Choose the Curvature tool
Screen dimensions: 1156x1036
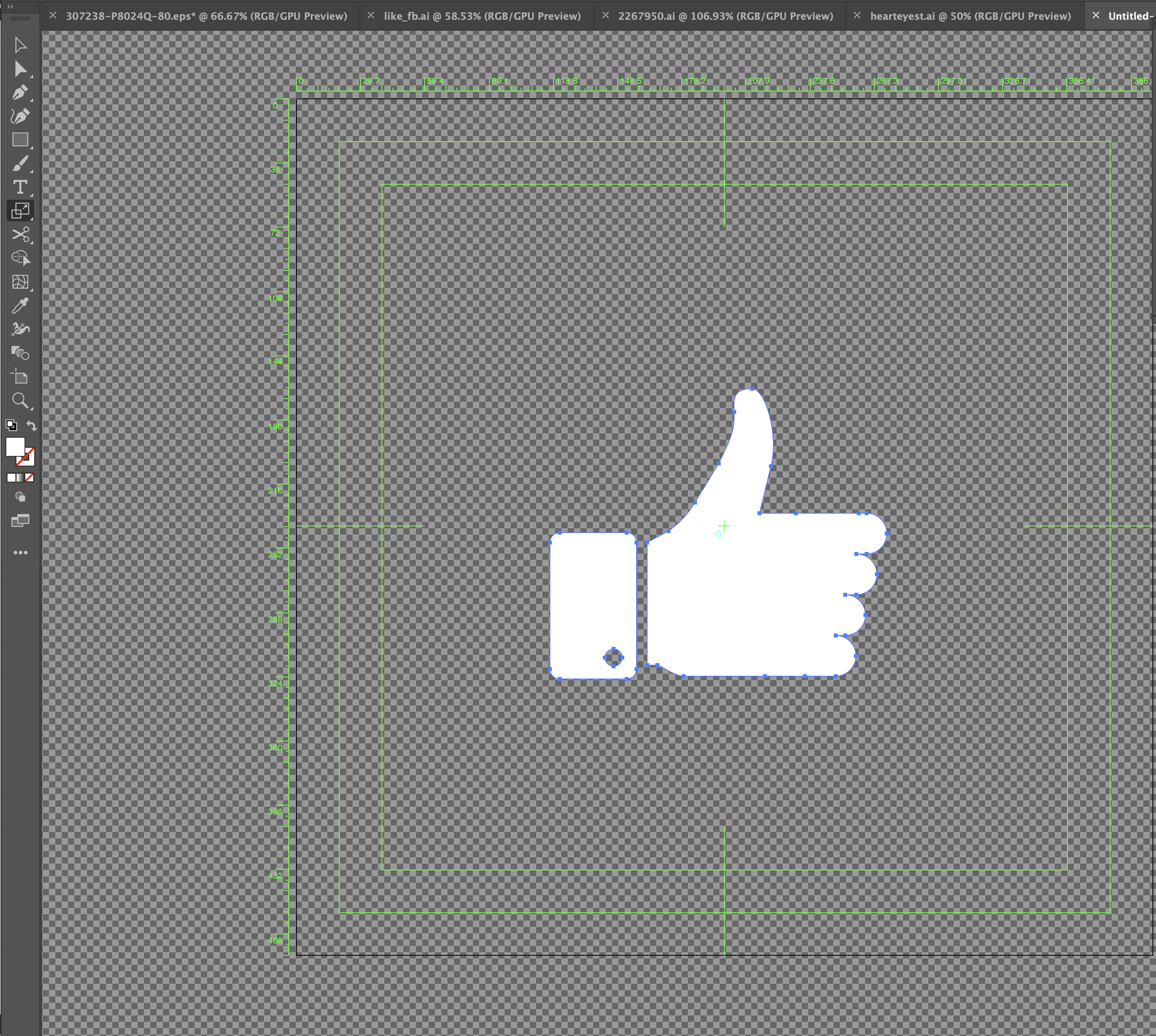pos(21,116)
